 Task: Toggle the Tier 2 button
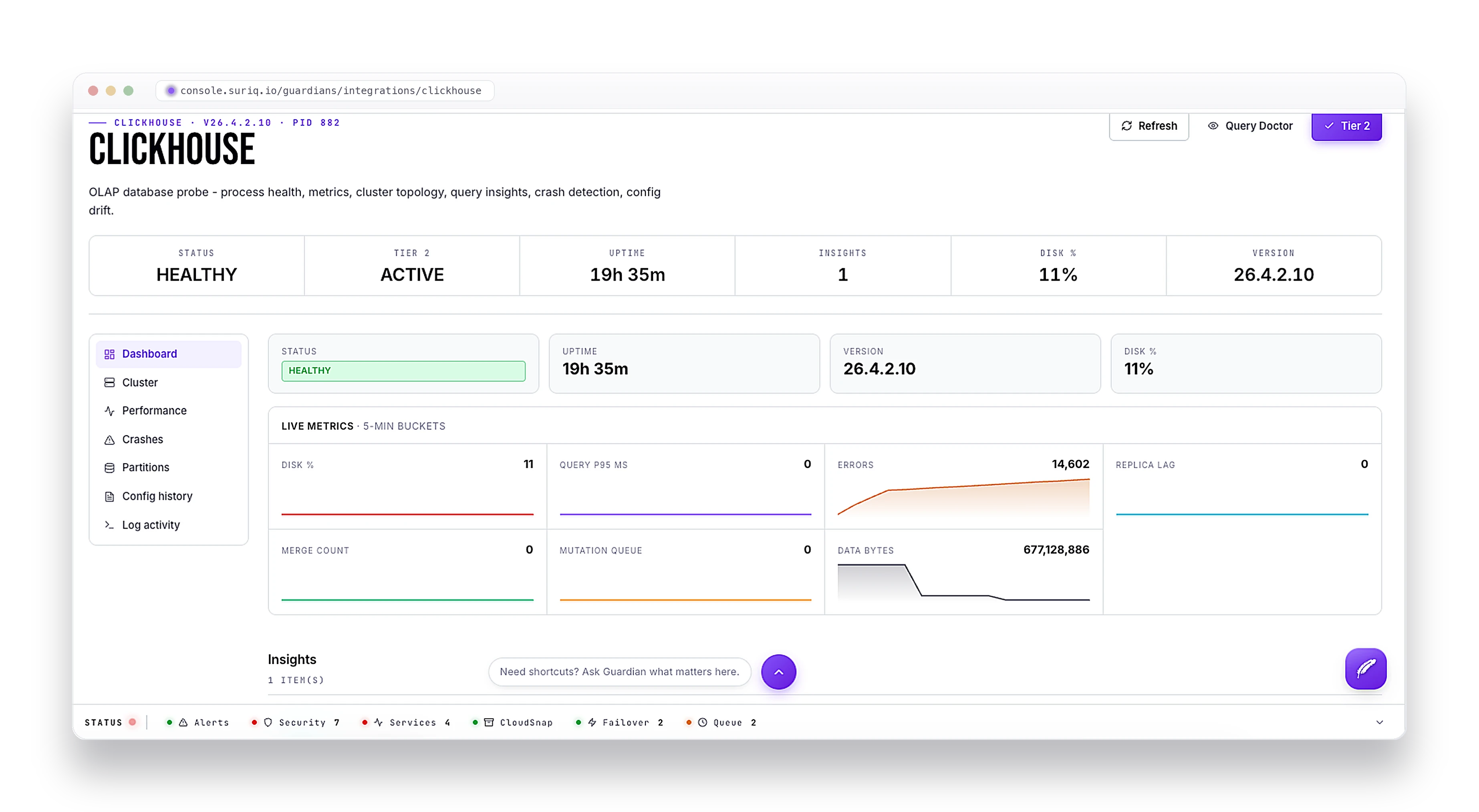[1346, 126]
